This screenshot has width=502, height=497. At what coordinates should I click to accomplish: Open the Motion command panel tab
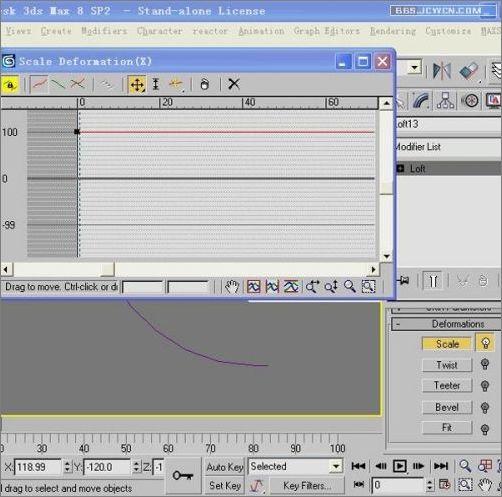[x=470, y=101]
